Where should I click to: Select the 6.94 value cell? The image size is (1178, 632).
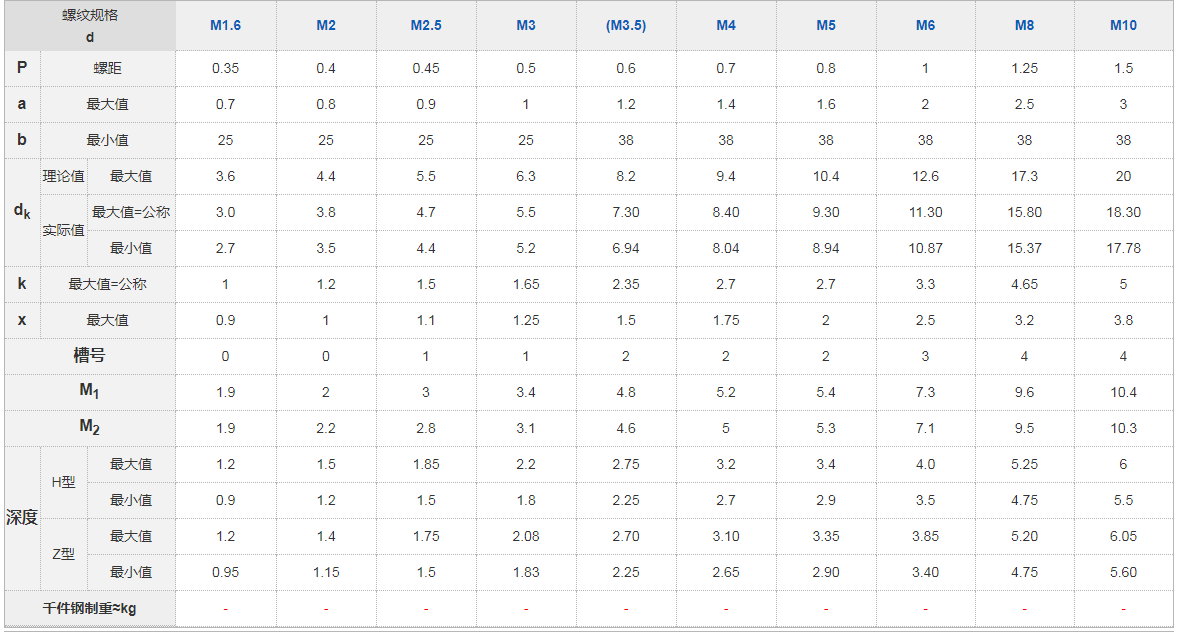[x=626, y=248]
